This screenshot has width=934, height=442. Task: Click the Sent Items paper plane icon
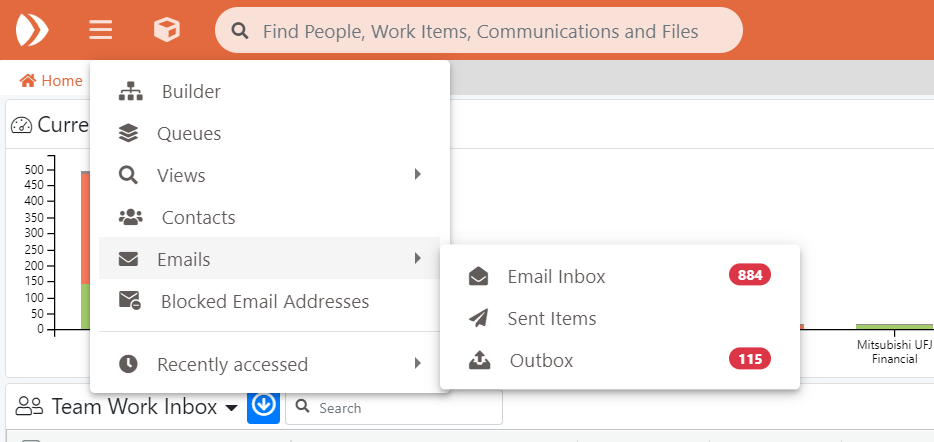point(479,319)
